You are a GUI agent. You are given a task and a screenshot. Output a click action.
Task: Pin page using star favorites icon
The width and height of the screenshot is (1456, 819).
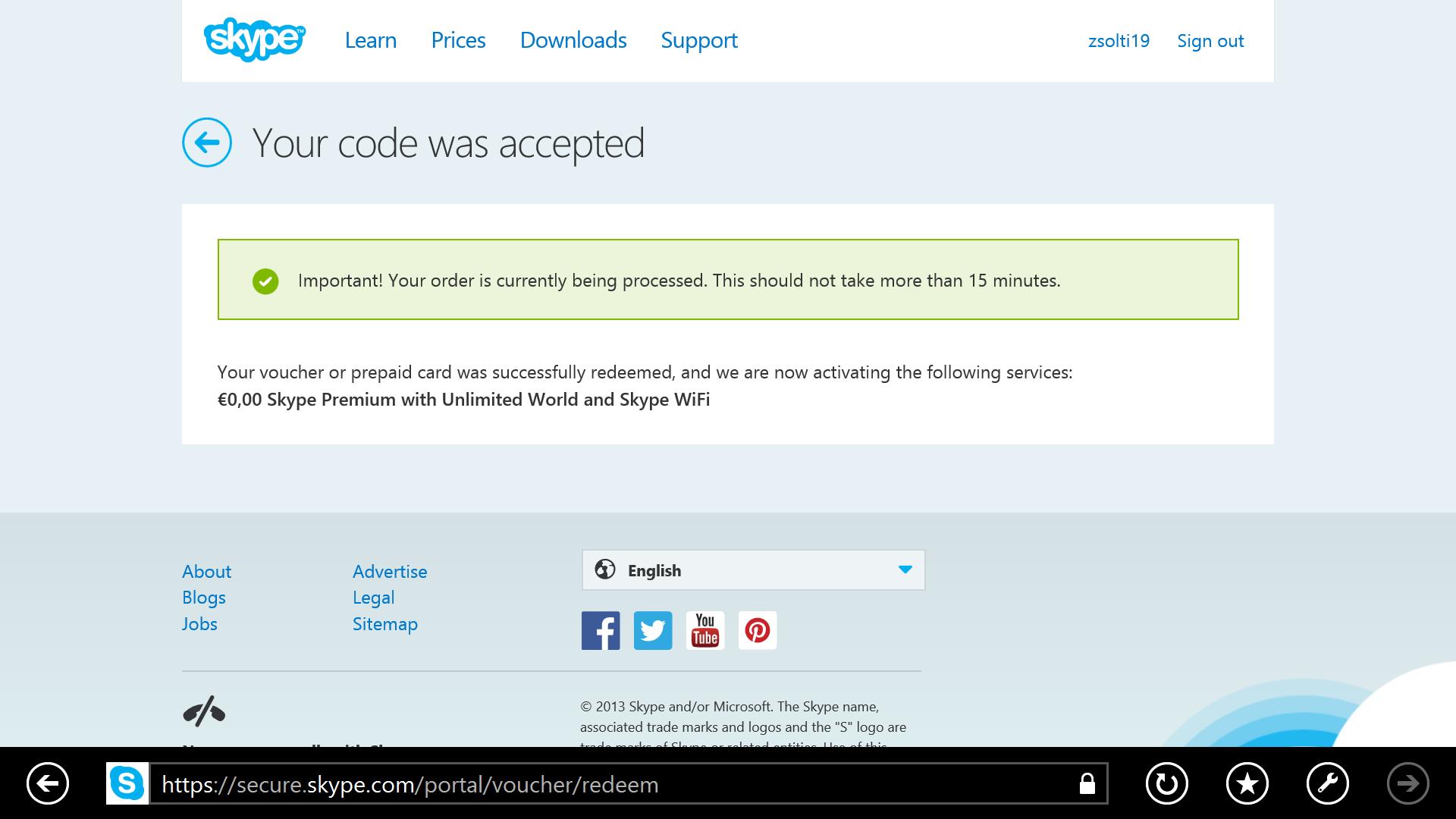point(1247,783)
